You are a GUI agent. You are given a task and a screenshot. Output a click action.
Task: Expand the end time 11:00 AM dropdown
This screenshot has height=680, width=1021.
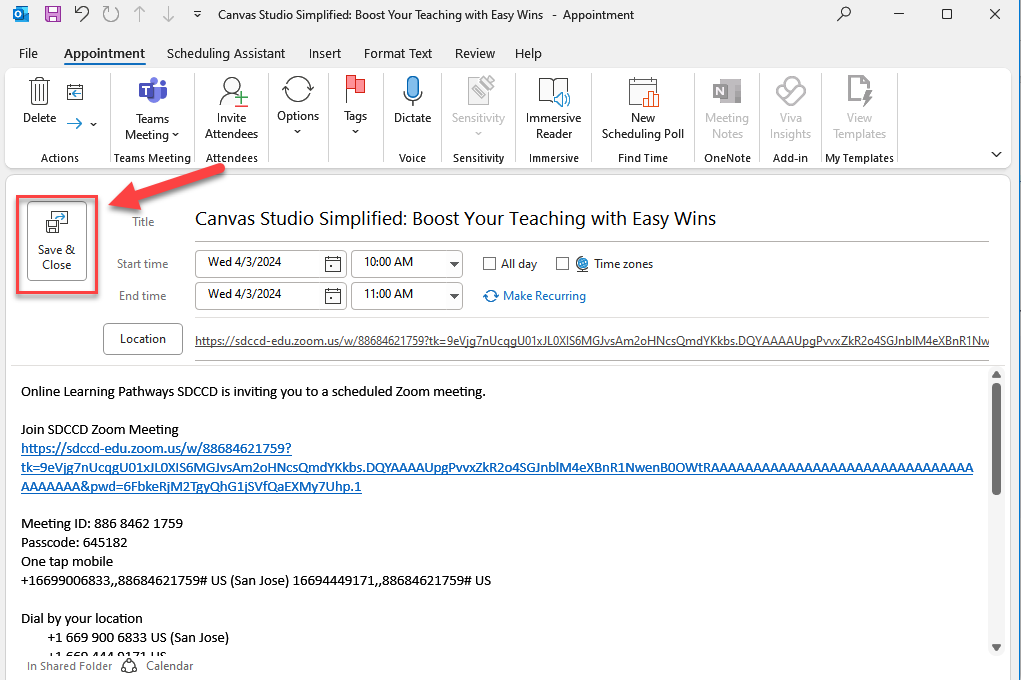pos(455,295)
